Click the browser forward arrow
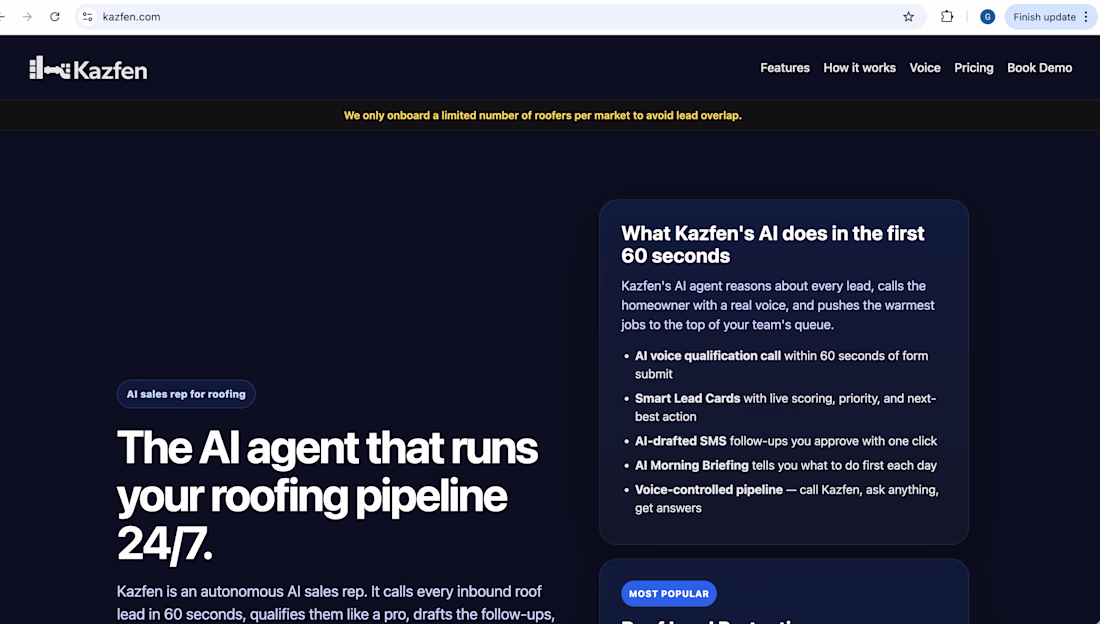Viewport: 1100px width, 624px height. pyautogui.click(x=27, y=17)
